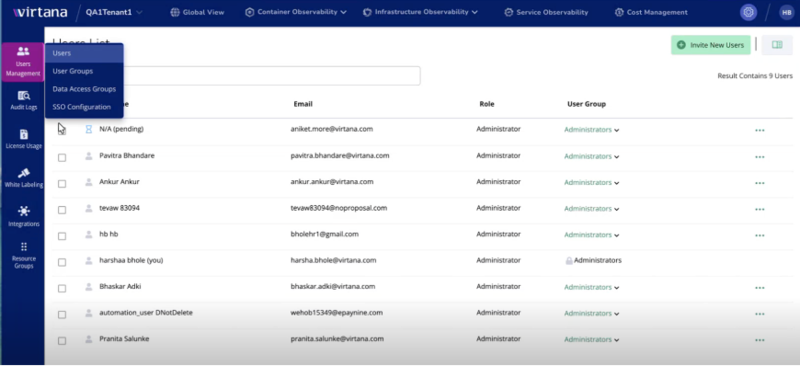Open more actions for N/A (pending) row
The height and width of the screenshot is (366, 800).
pyautogui.click(x=760, y=130)
